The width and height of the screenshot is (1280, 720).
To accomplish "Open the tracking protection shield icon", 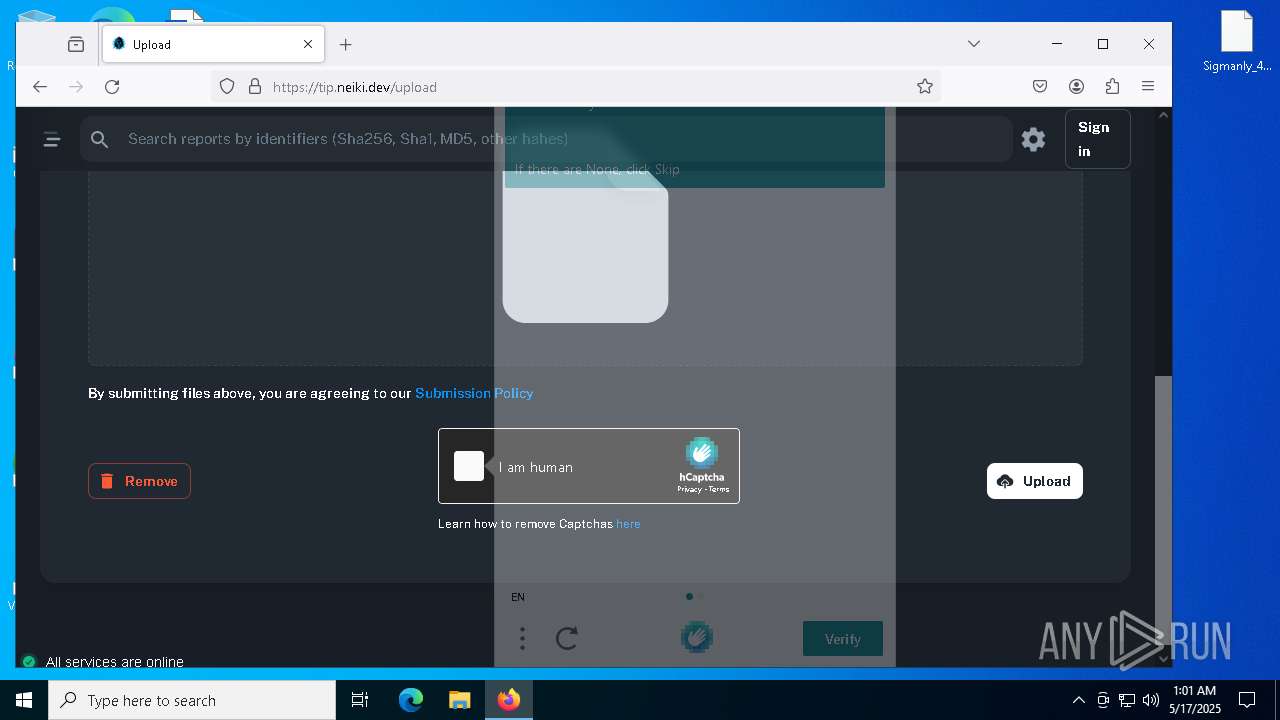I will point(227,87).
